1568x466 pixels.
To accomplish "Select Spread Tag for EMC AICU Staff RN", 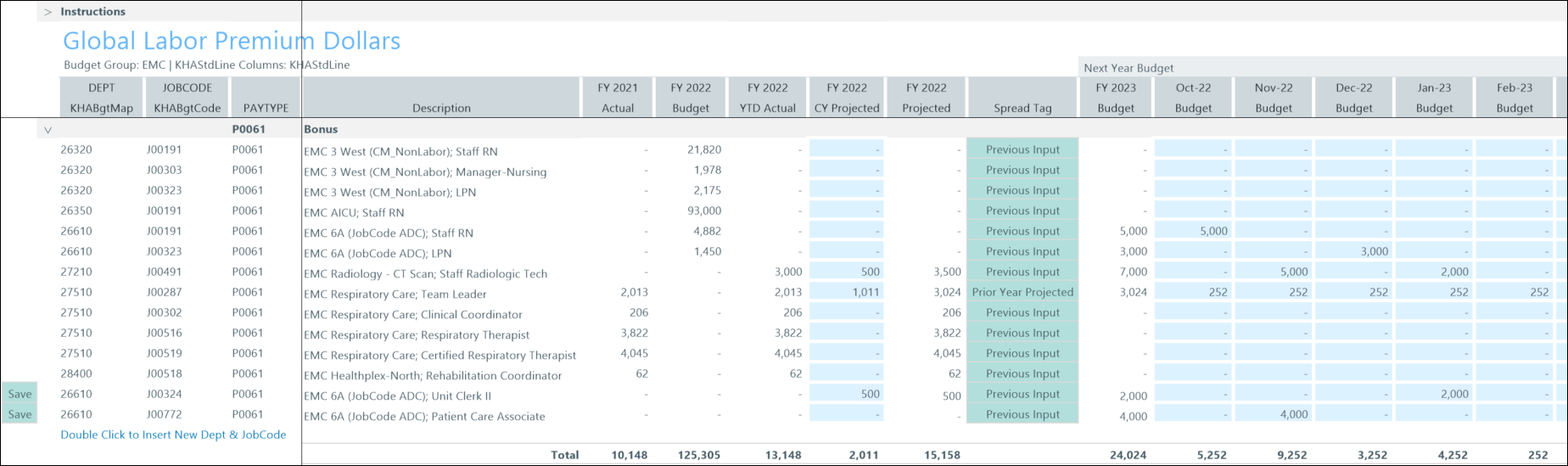I will (1022, 211).
